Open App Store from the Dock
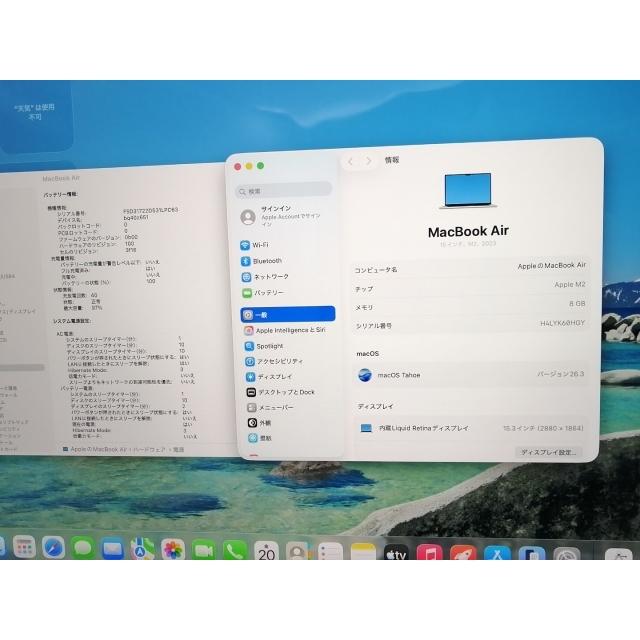This screenshot has width=640, height=640. coord(497,553)
